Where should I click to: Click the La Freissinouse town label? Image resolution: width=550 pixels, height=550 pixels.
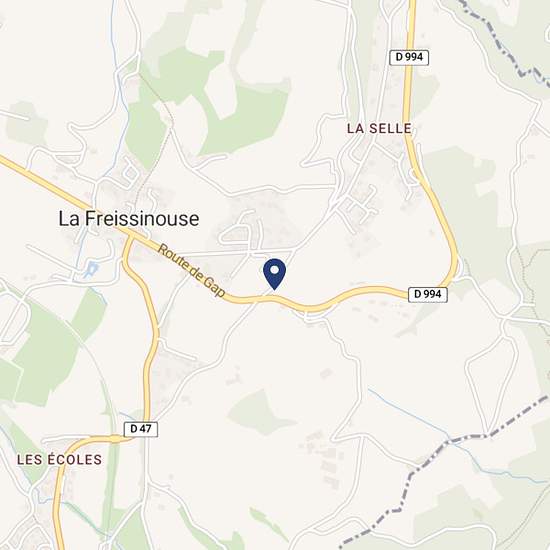129,219
